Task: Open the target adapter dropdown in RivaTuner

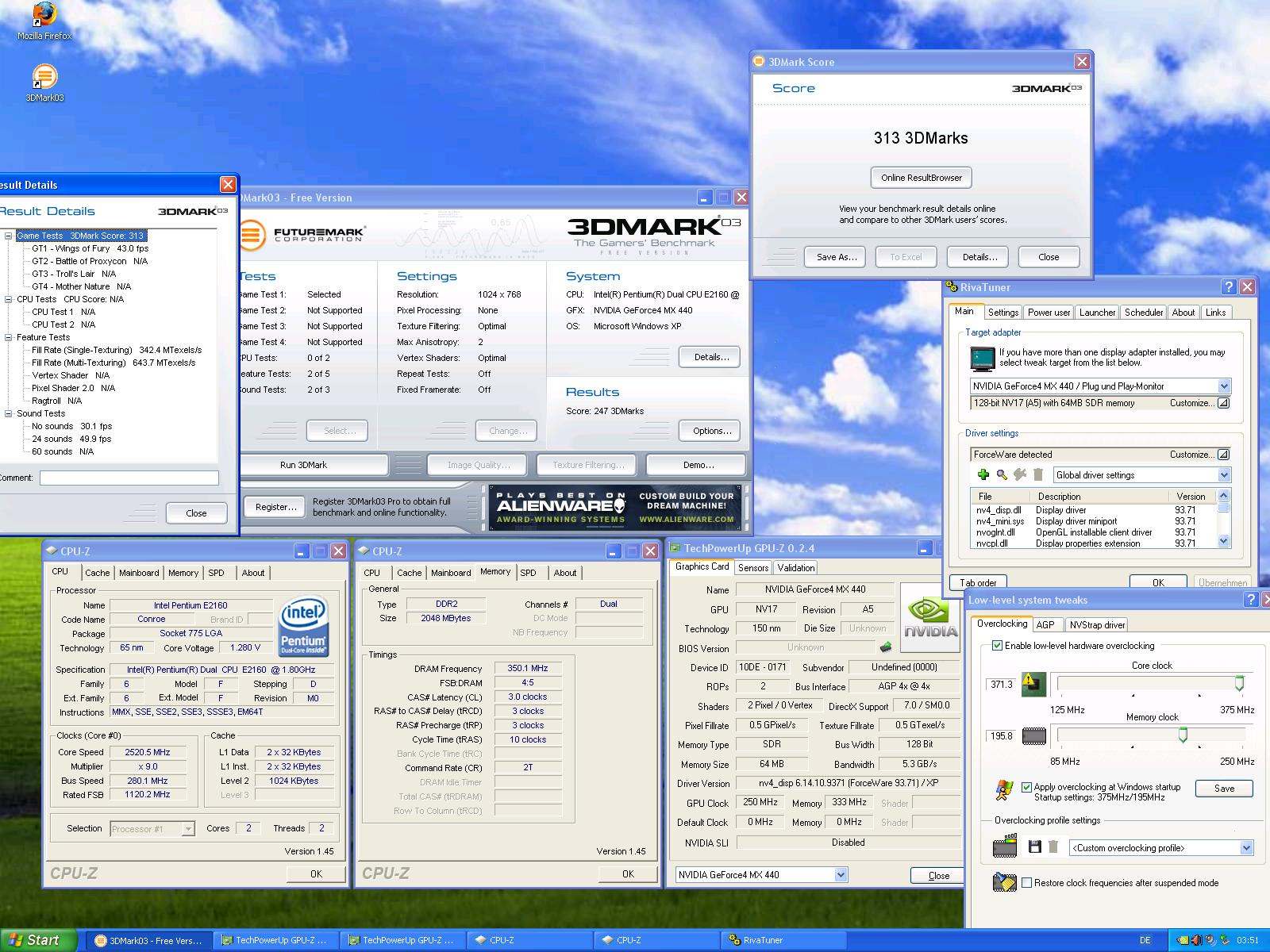Action: point(1224,386)
